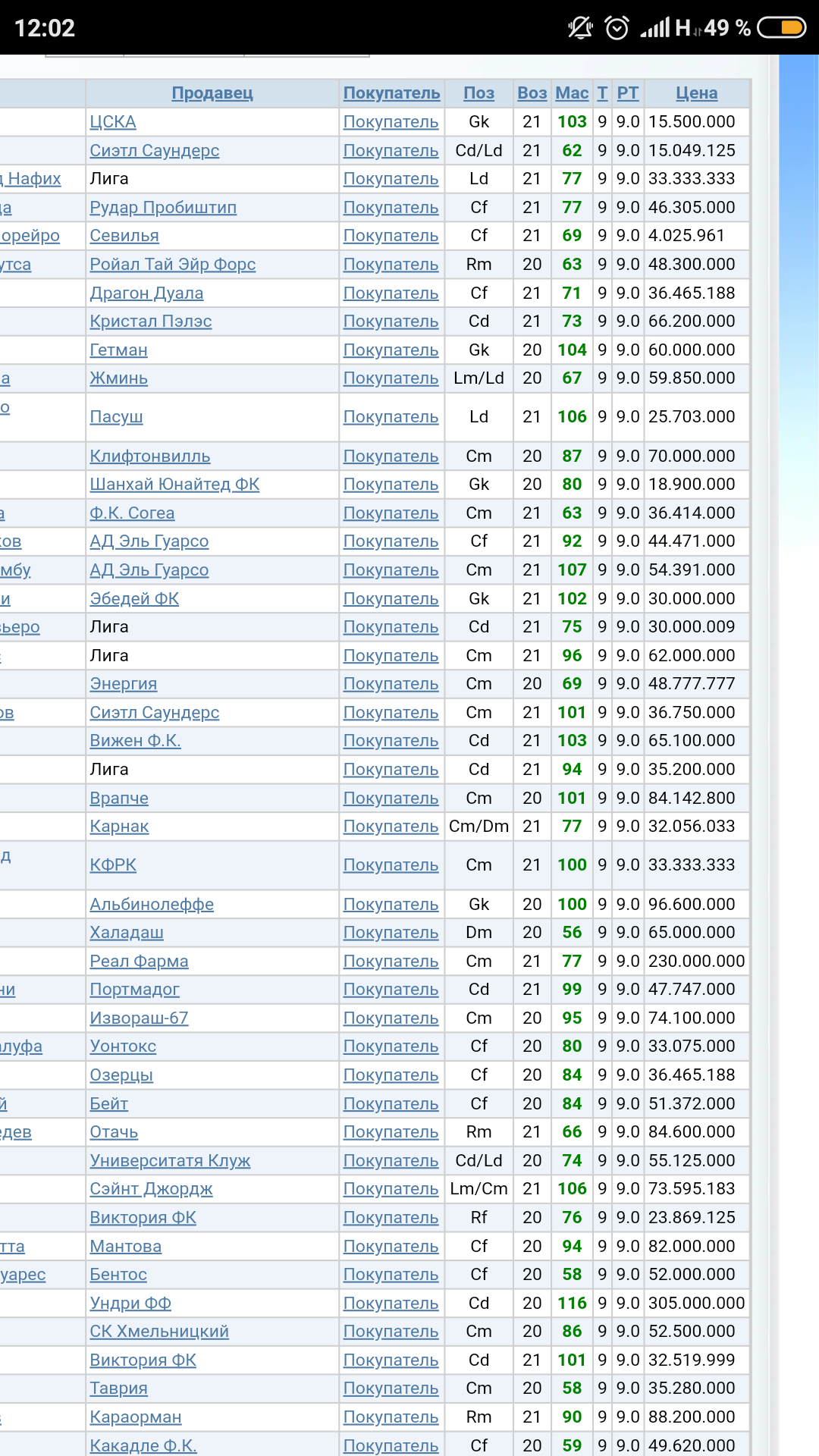This screenshot has width=819, height=1456.
Task: Sort by Воз age column header
Action: tap(532, 93)
